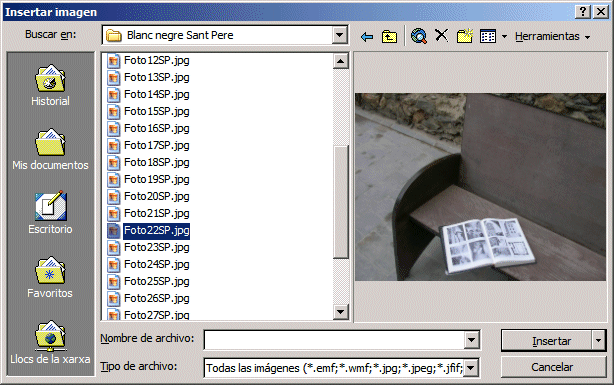The image size is (614, 385).
Task: Open Llocs de la xarxa
Action: [50, 343]
